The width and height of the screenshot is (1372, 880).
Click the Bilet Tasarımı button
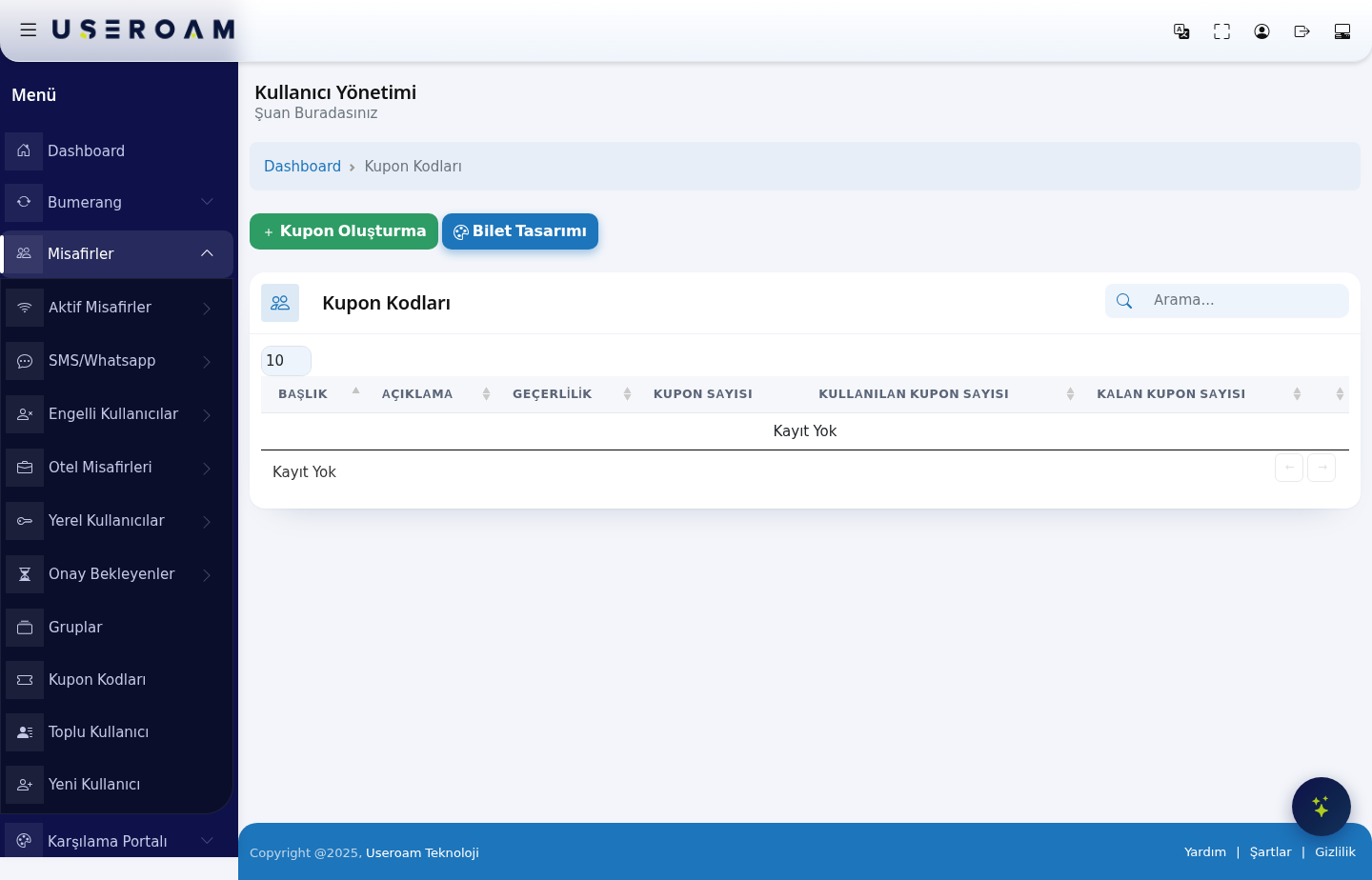click(520, 231)
